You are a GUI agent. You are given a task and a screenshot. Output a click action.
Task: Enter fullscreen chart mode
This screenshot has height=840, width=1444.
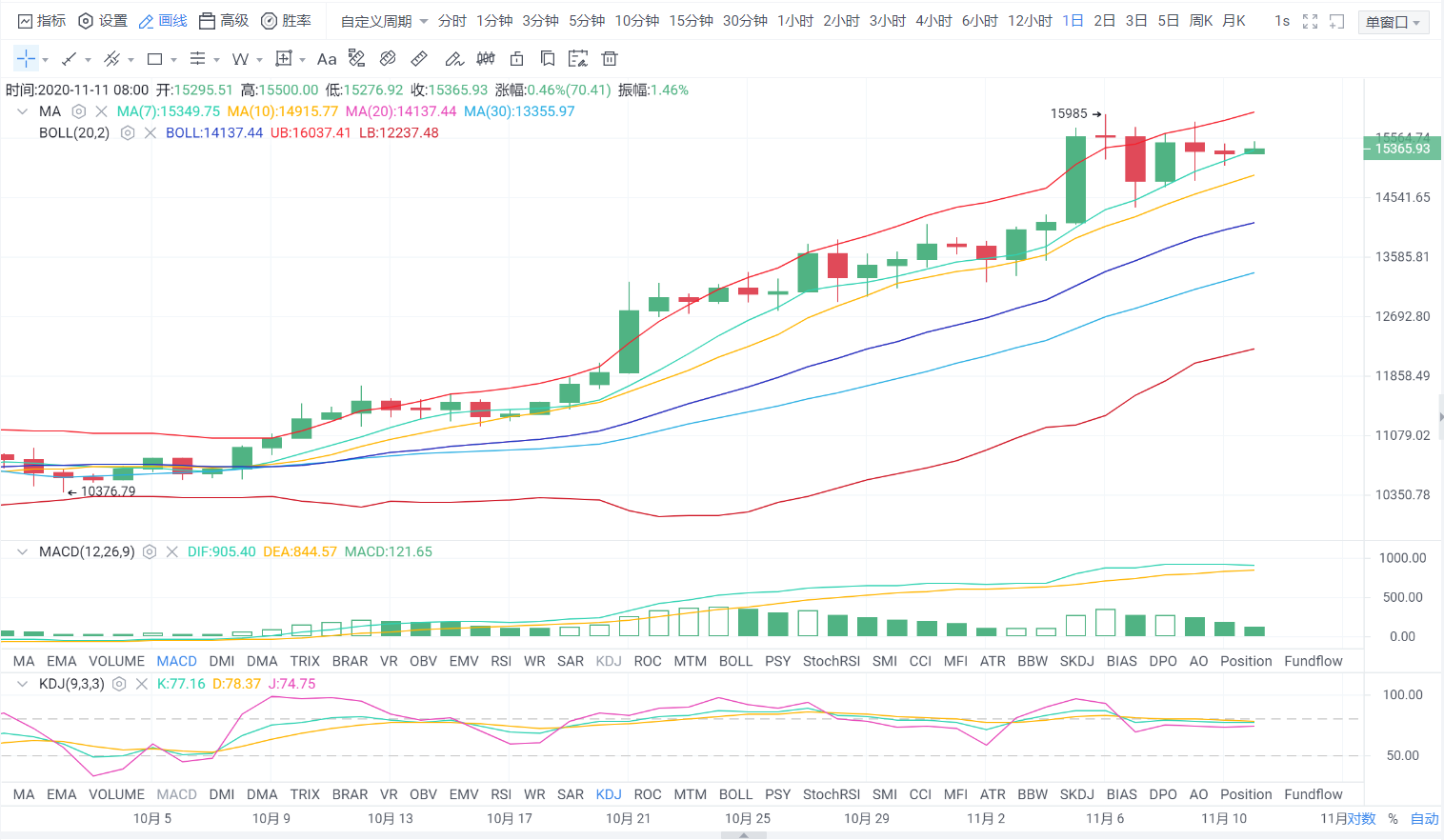[1310, 21]
